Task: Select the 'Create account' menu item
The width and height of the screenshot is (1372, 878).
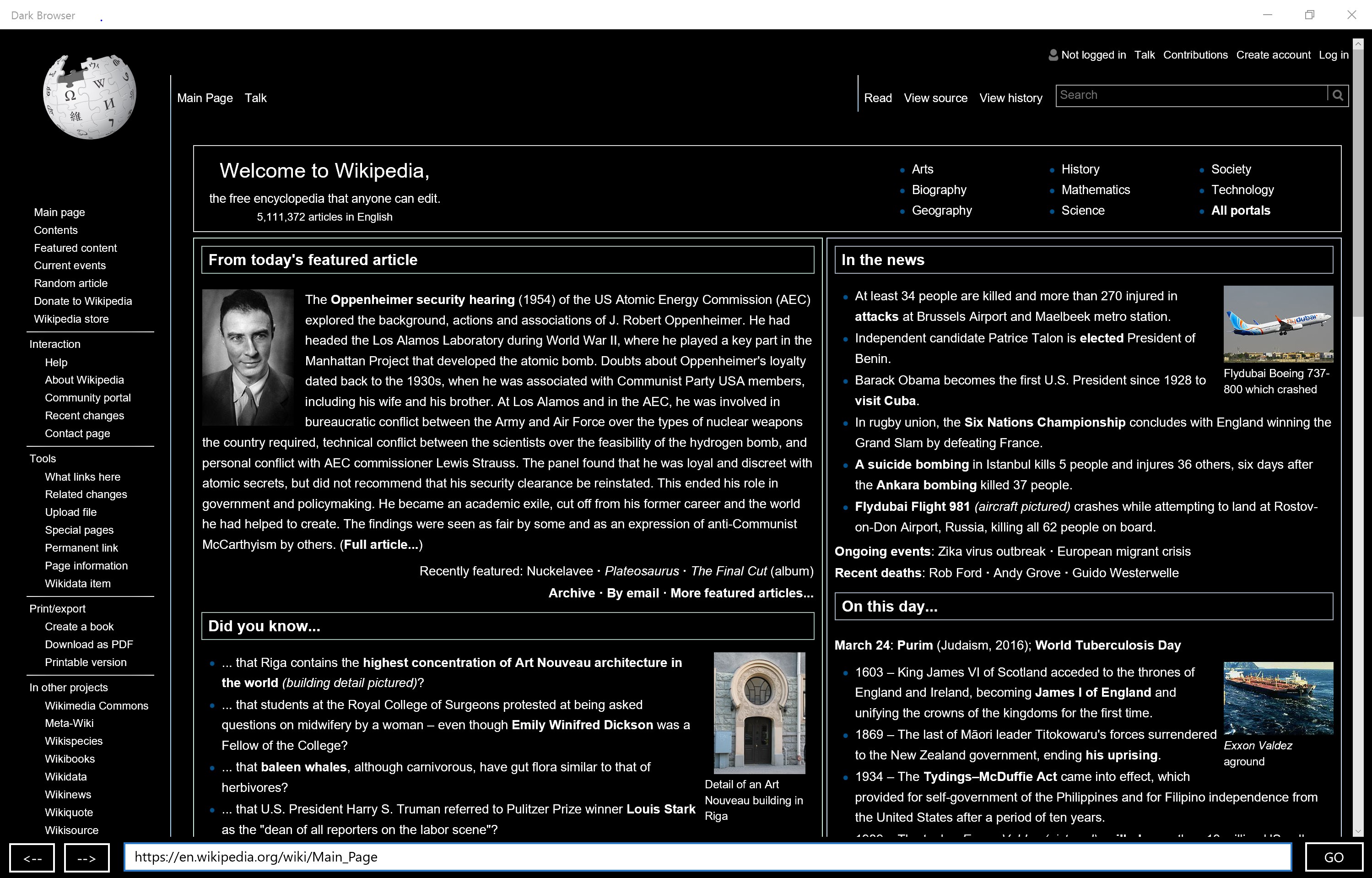Action: coord(1274,55)
